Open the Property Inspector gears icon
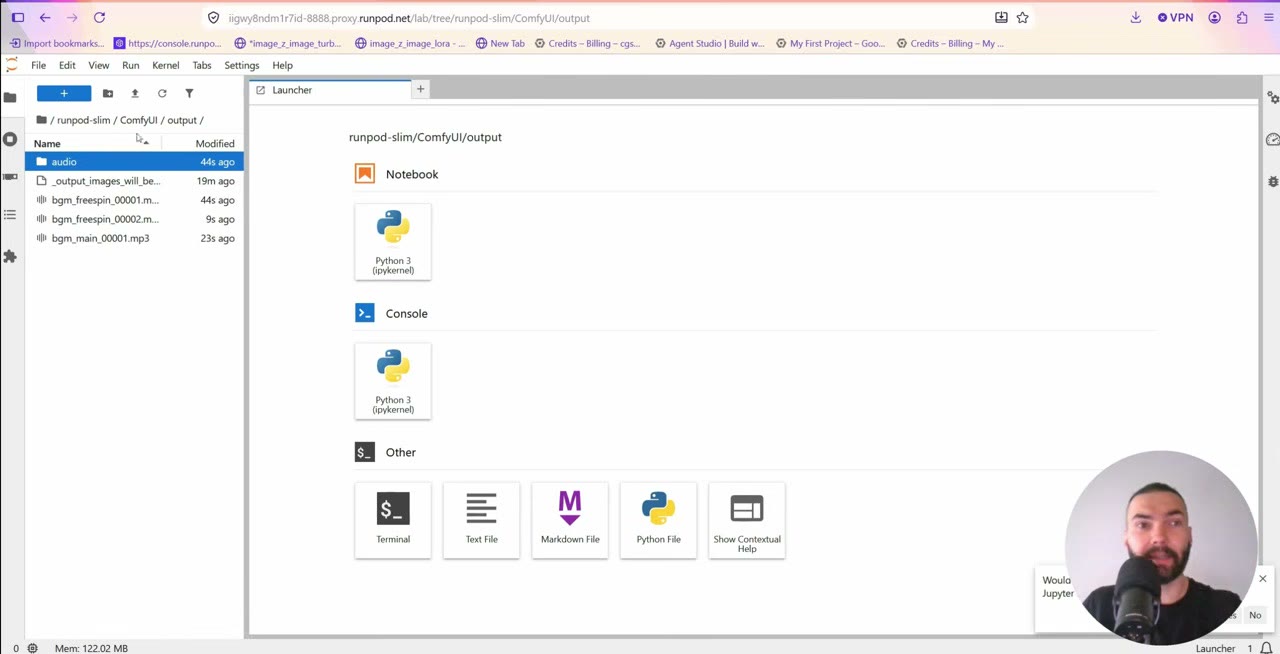 pyautogui.click(x=1272, y=97)
